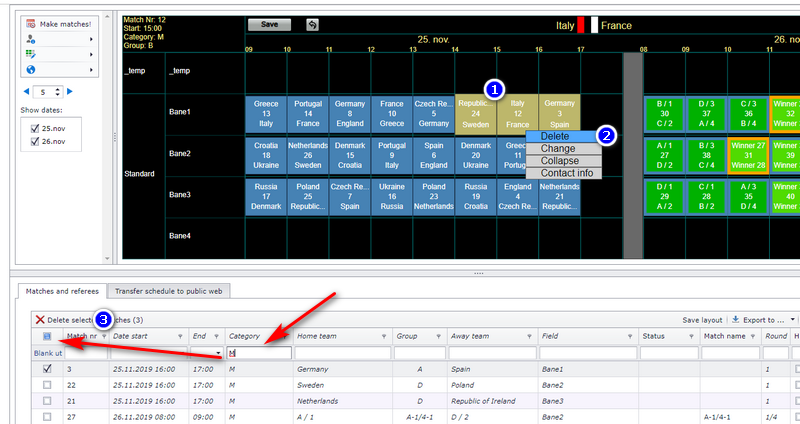800x424 pixels.
Task: Click the red Italy color swatch
Action: click(581, 25)
